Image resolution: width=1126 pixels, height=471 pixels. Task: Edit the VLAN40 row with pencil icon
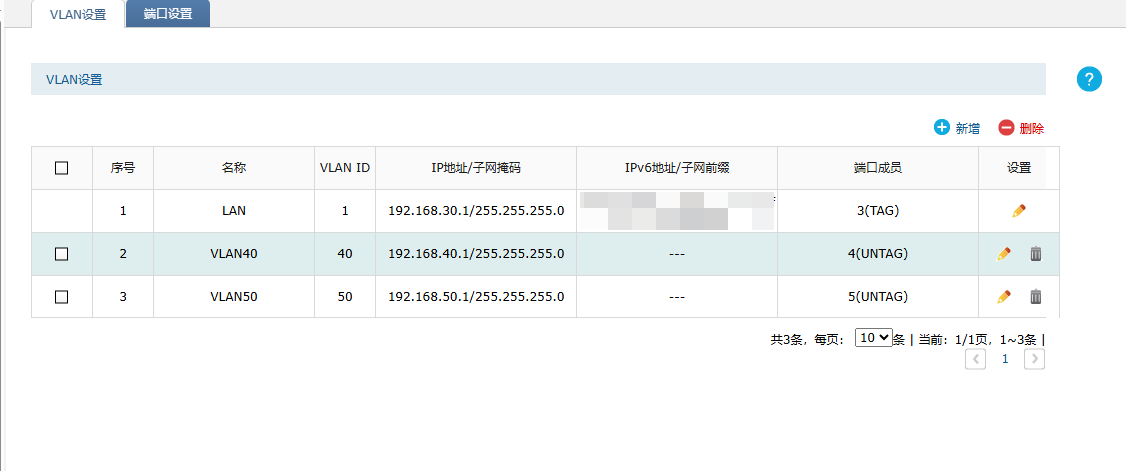tap(1004, 253)
